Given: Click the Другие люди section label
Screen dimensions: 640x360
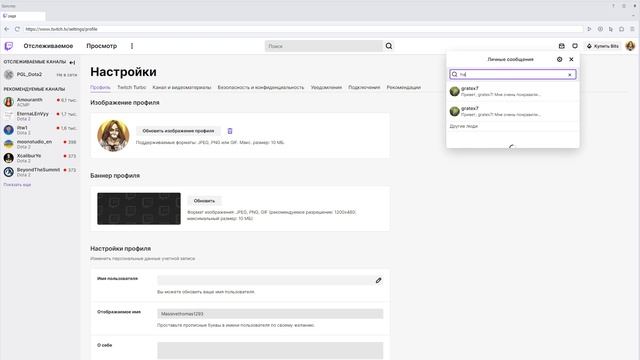Looking at the screenshot, I should pyautogui.click(x=464, y=126).
